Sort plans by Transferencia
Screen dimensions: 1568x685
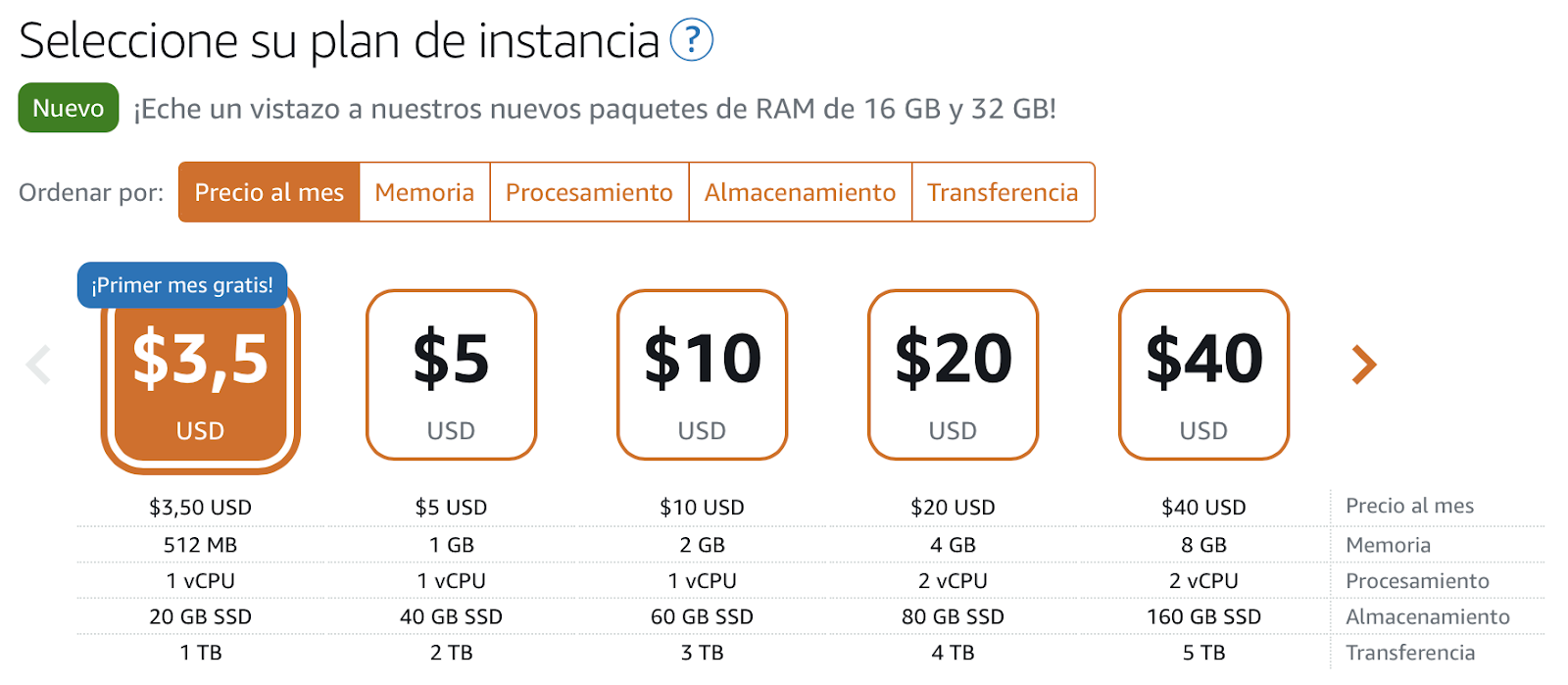1003,192
